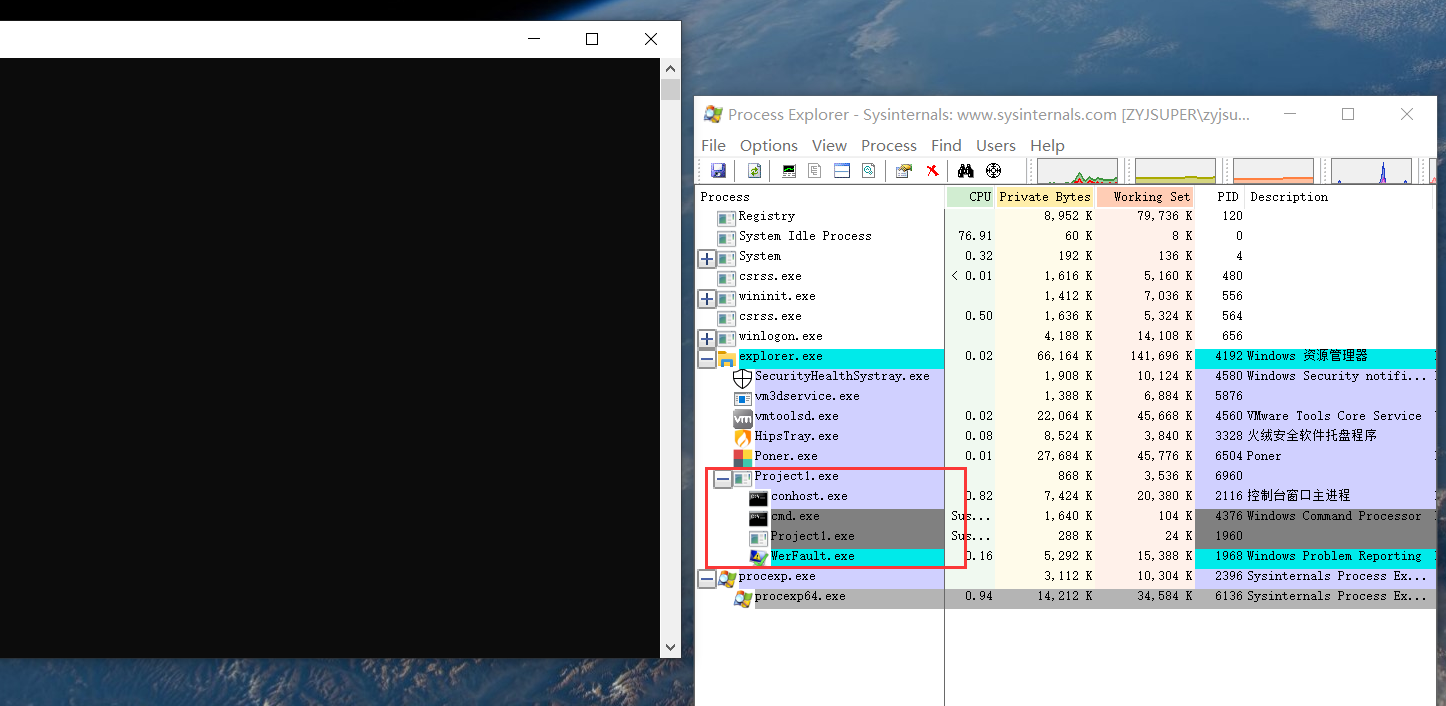Image resolution: width=1446 pixels, height=706 pixels.
Task: Click the Registry process icon
Action: point(727,217)
